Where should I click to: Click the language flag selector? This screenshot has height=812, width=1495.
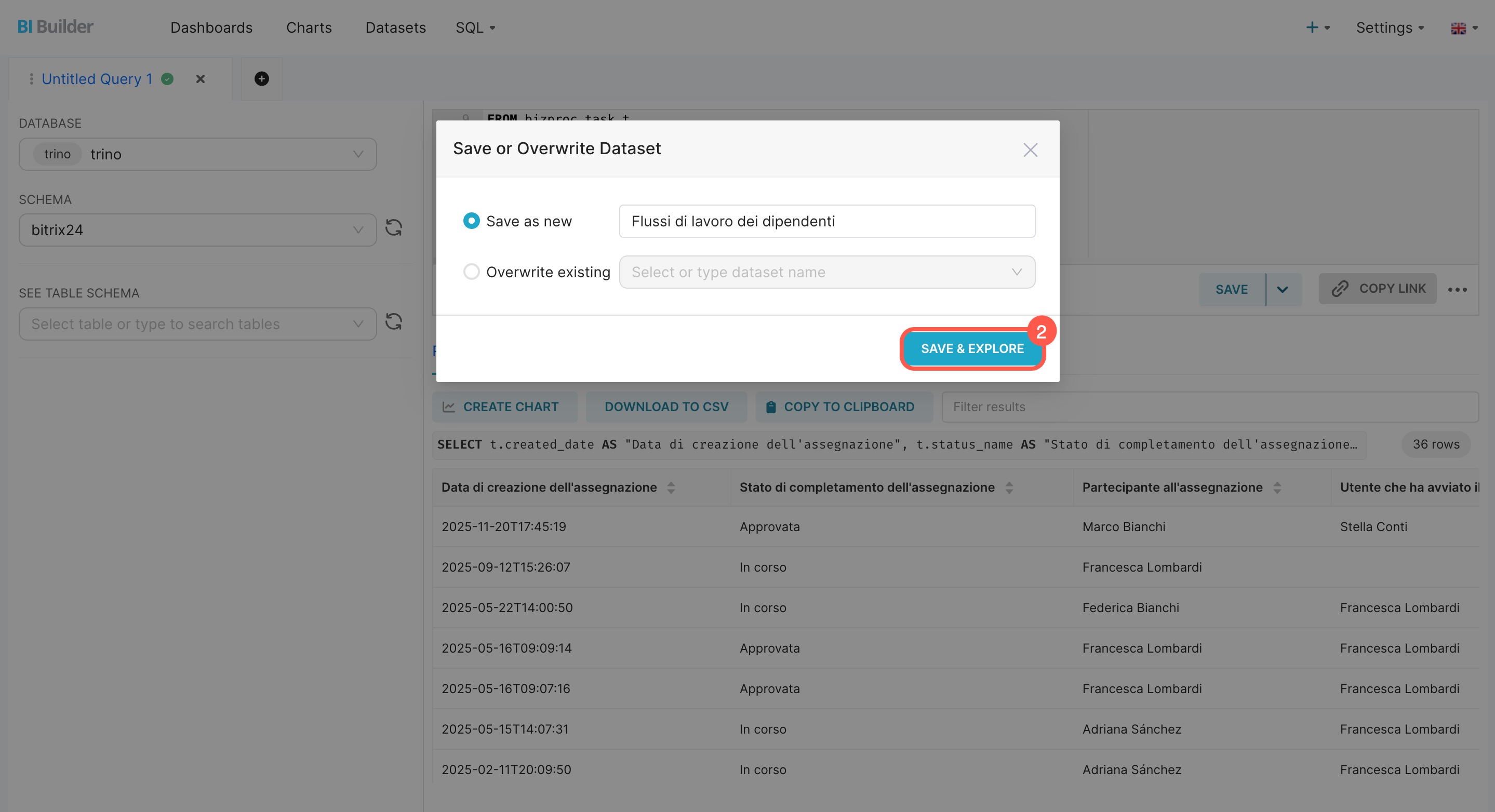pyautogui.click(x=1463, y=28)
